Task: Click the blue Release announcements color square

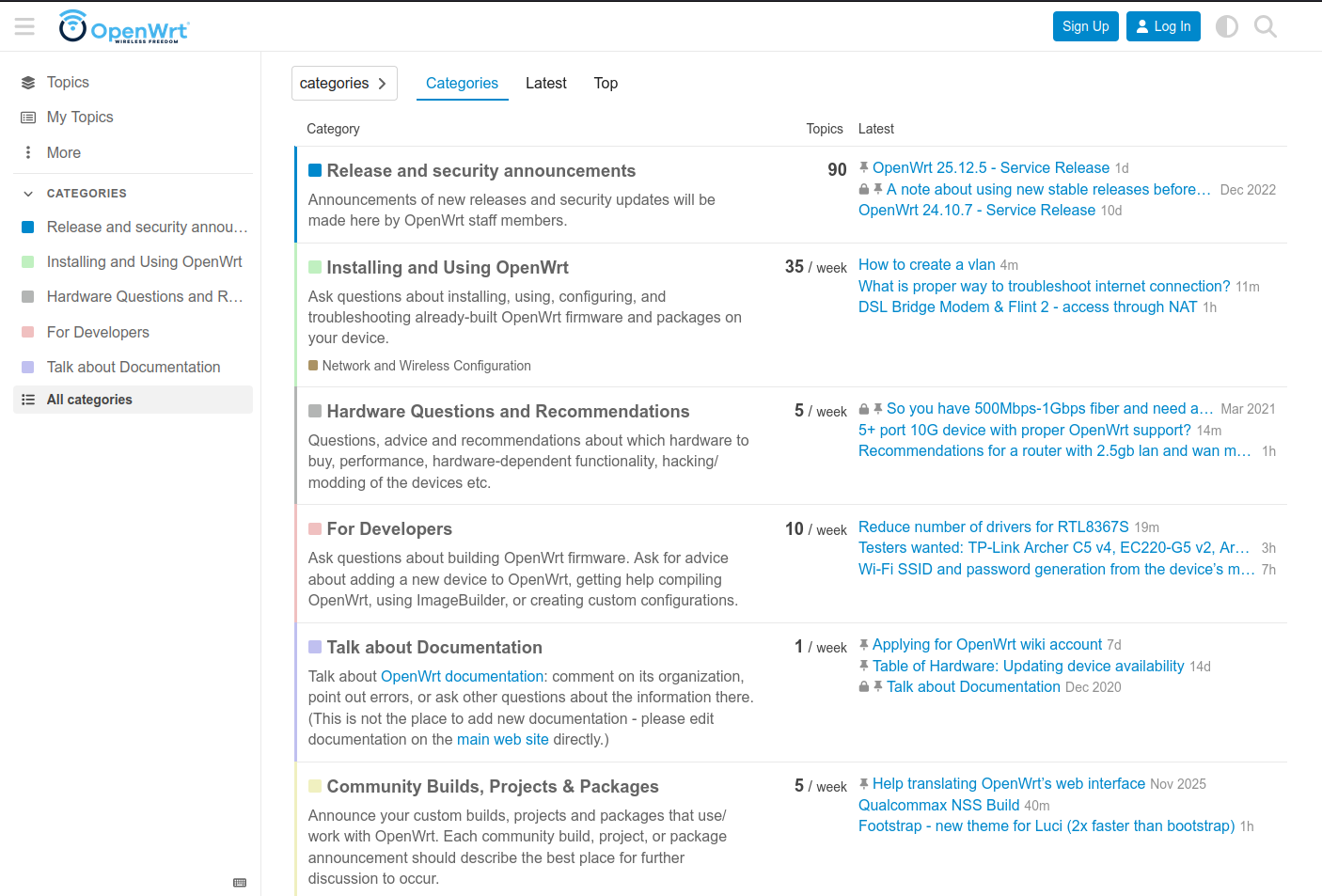Action: click(x=315, y=170)
